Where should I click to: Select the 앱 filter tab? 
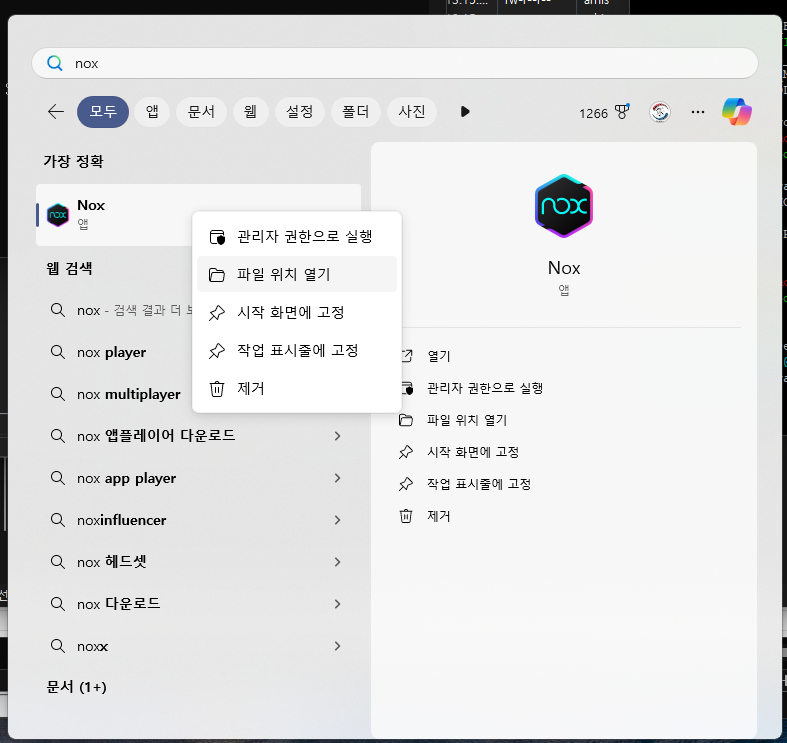click(x=152, y=111)
